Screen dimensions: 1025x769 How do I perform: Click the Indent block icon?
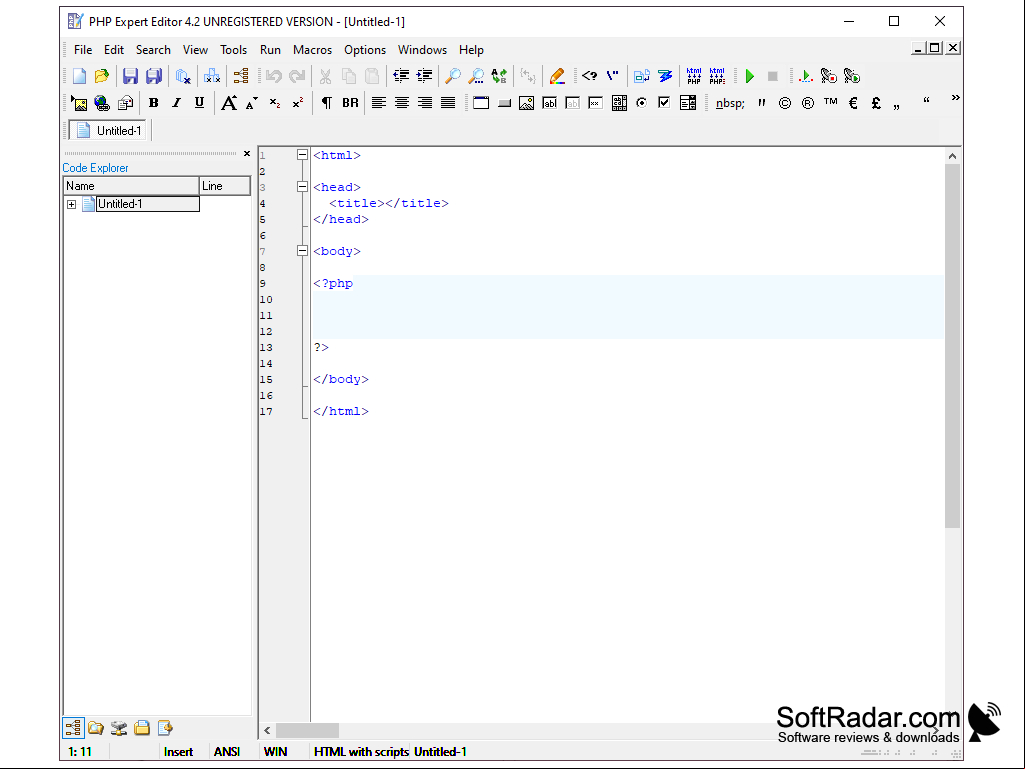coord(424,77)
